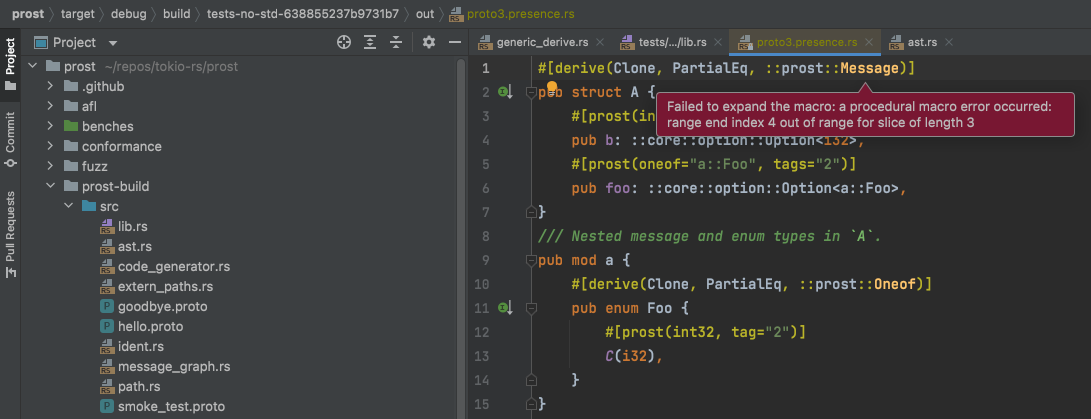1091x419 pixels.
Task: Expand the fuzz folder
Action: (x=50, y=166)
